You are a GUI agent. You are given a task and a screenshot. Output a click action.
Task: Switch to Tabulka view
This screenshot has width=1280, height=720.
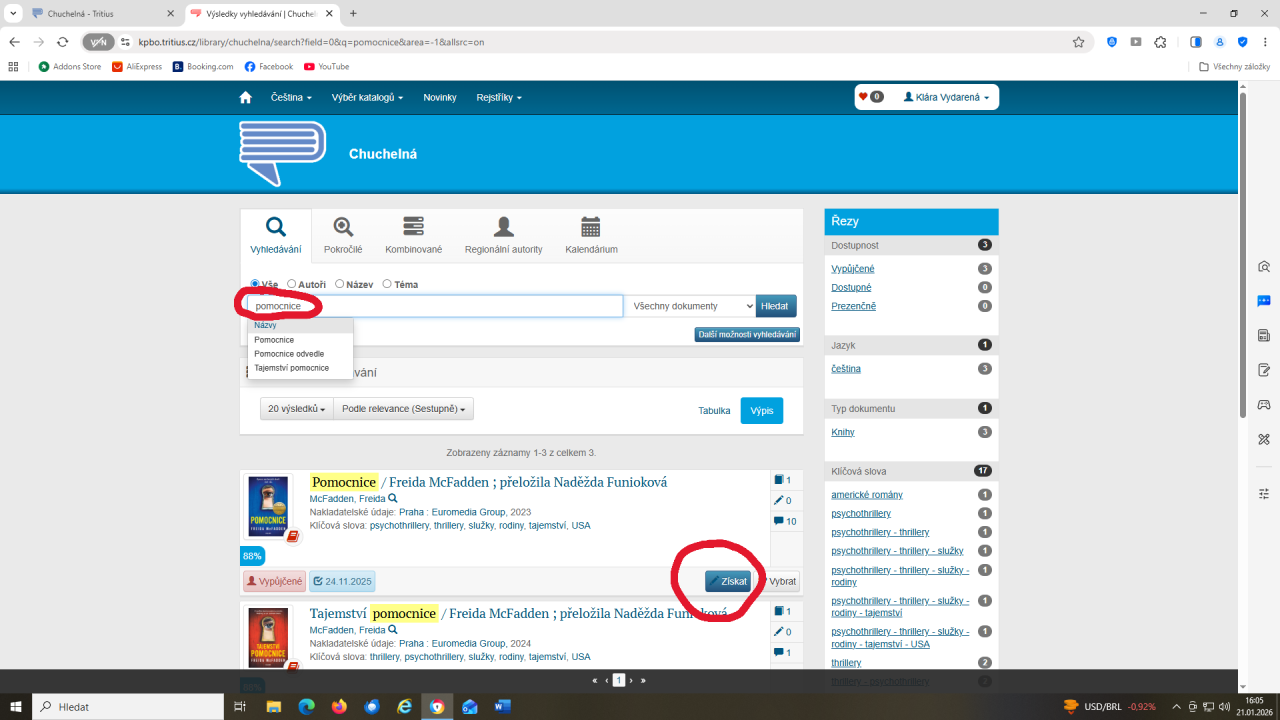(x=714, y=410)
